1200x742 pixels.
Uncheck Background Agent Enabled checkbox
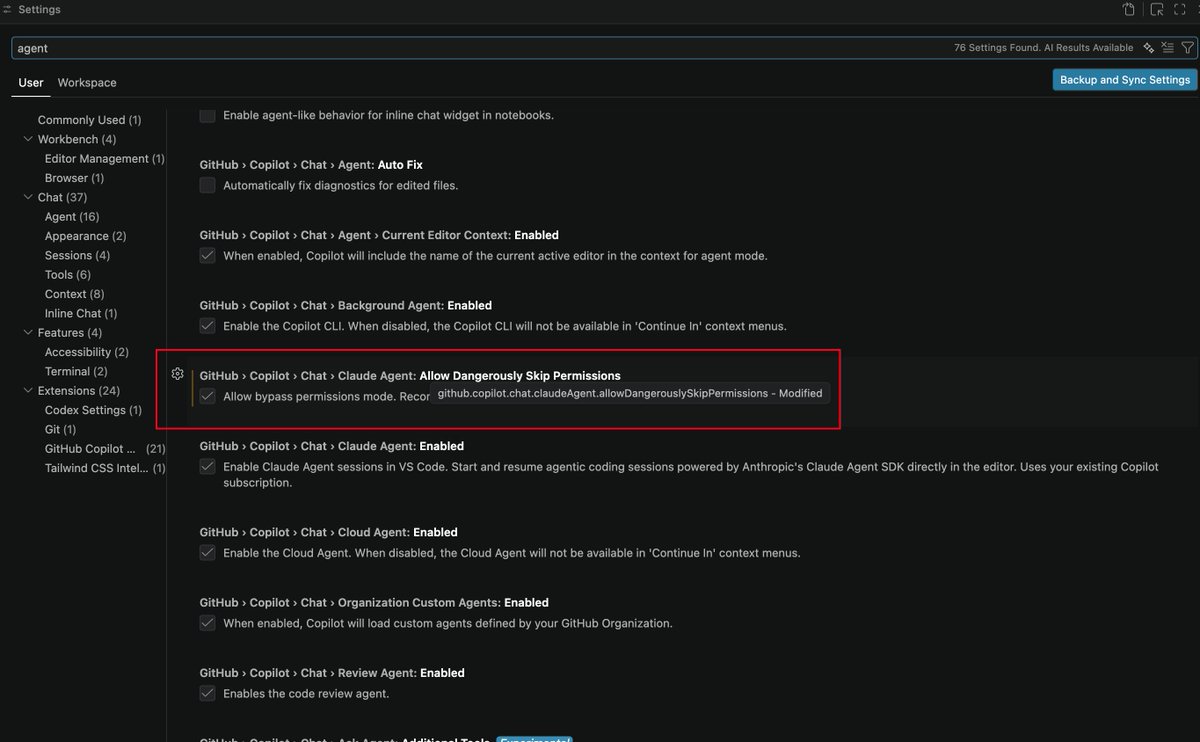tap(207, 325)
